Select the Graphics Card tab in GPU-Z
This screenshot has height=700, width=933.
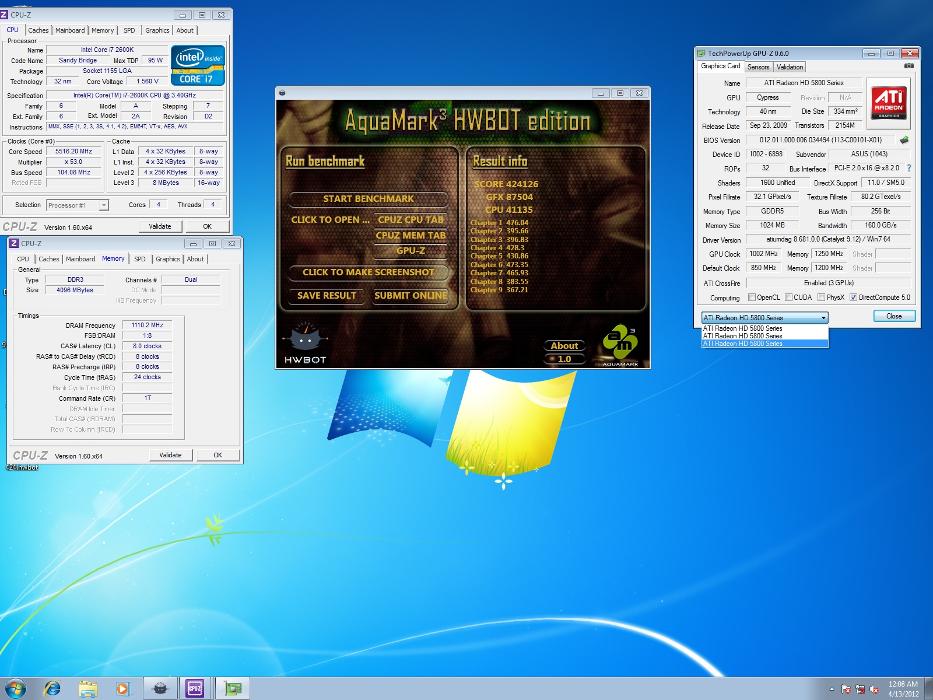coord(720,66)
